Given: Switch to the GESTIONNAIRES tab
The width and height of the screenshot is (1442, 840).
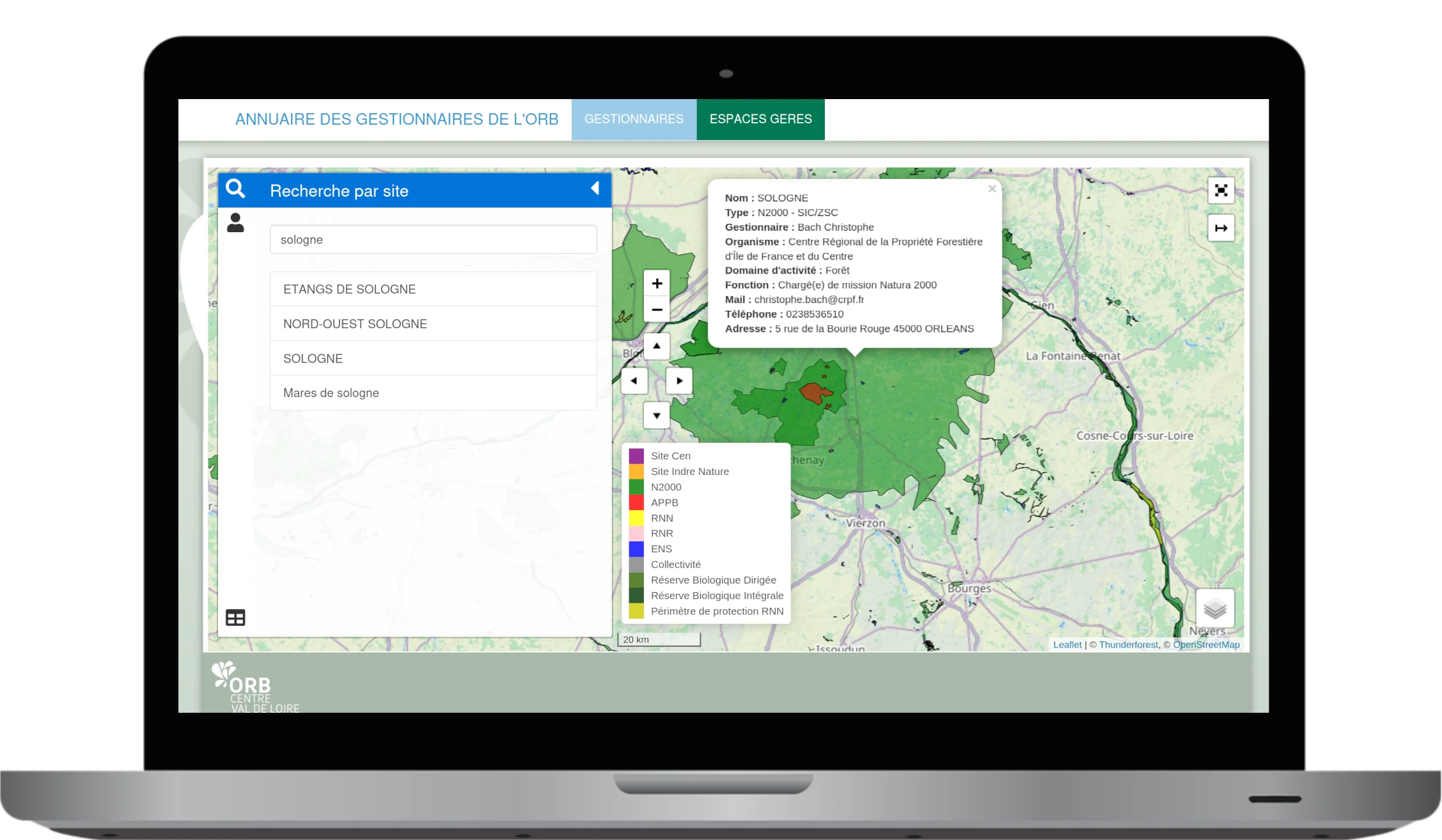Looking at the screenshot, I should pos(634,120).
